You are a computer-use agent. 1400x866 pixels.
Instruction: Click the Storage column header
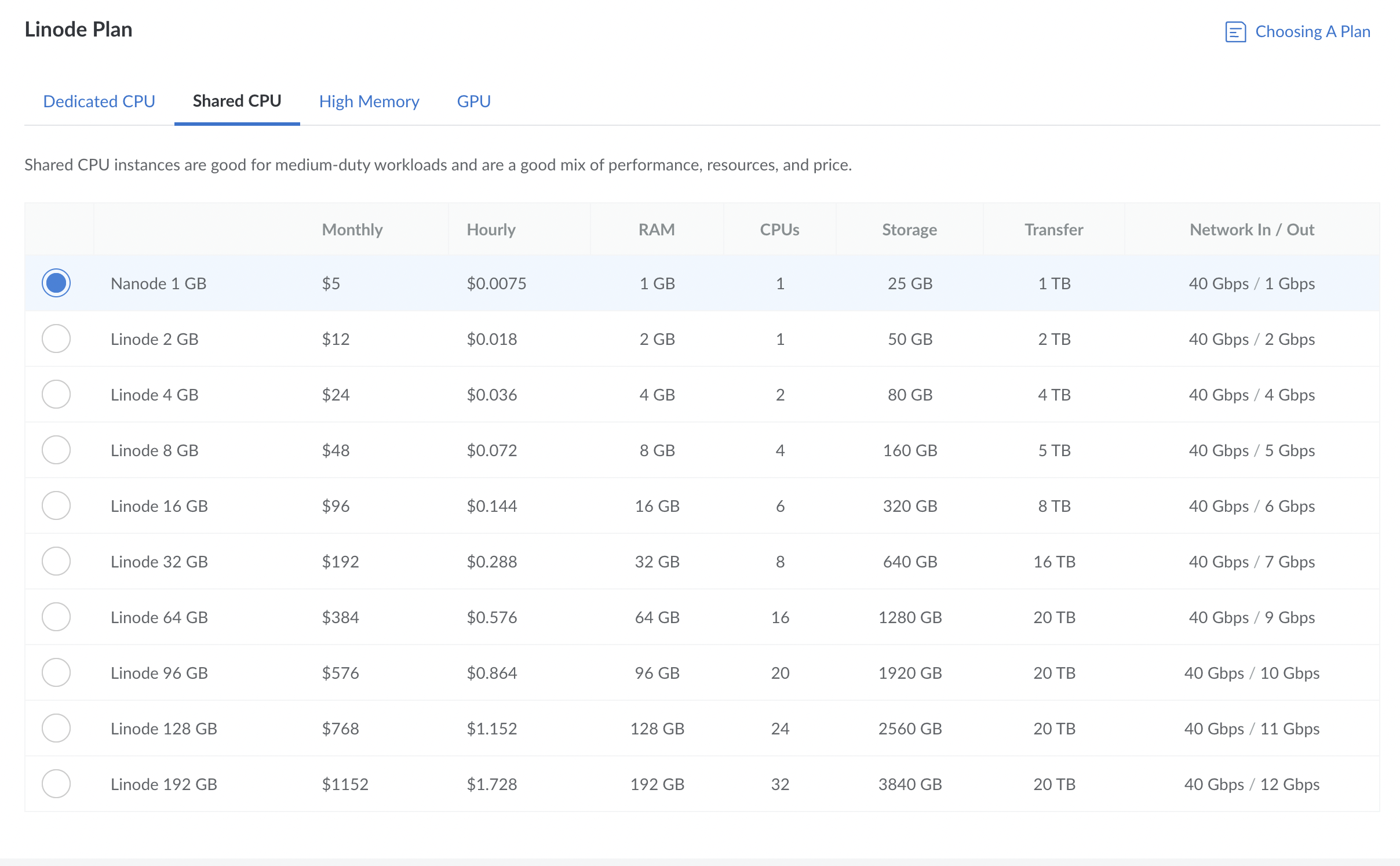point(910,230)
